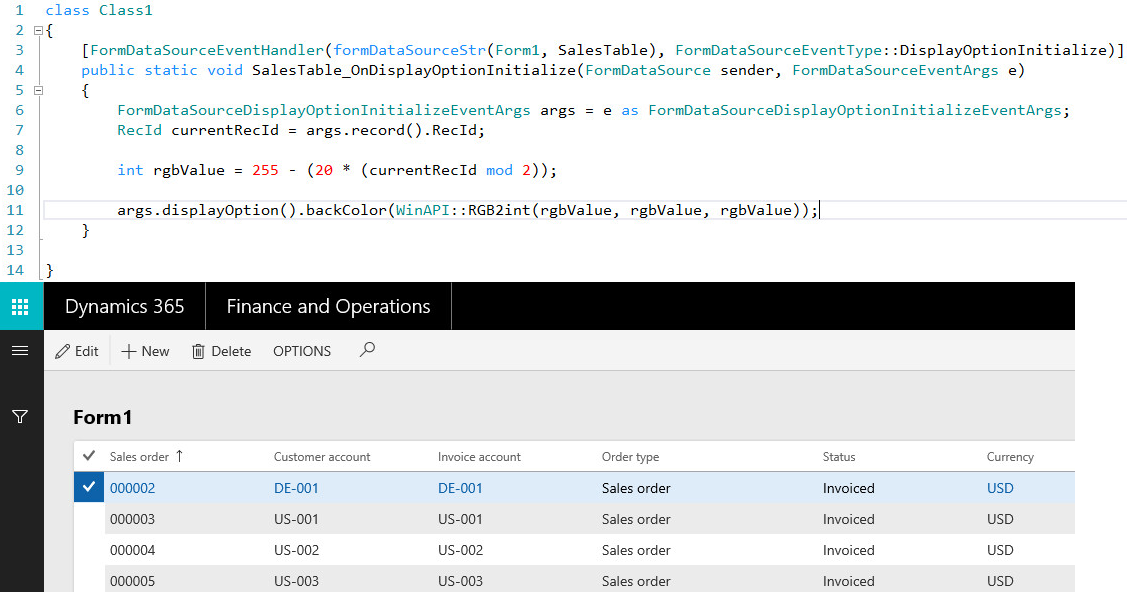
Task: Select the row for sales order 000004
Action: click(x=400, y=550)
